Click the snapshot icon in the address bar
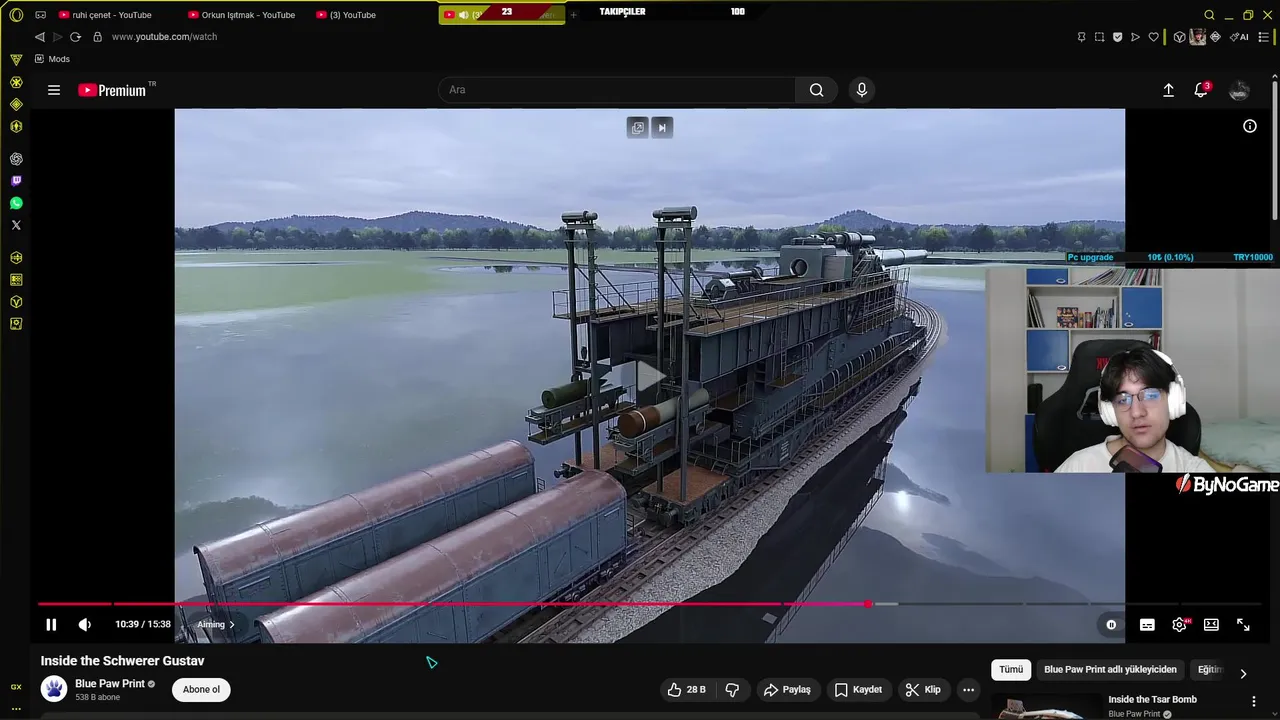Viewport: 1280px width, 720px height. pyautogui.click(x=1099, y=37)
